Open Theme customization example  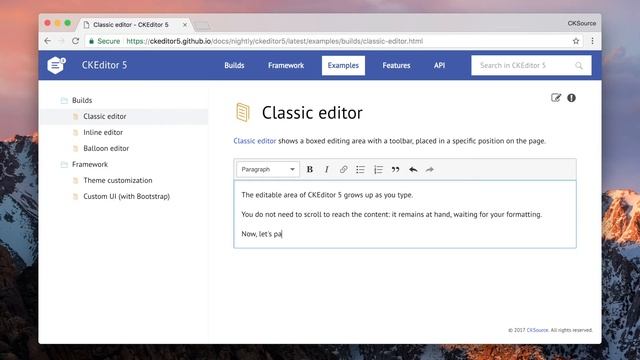[x=118, y=180]
